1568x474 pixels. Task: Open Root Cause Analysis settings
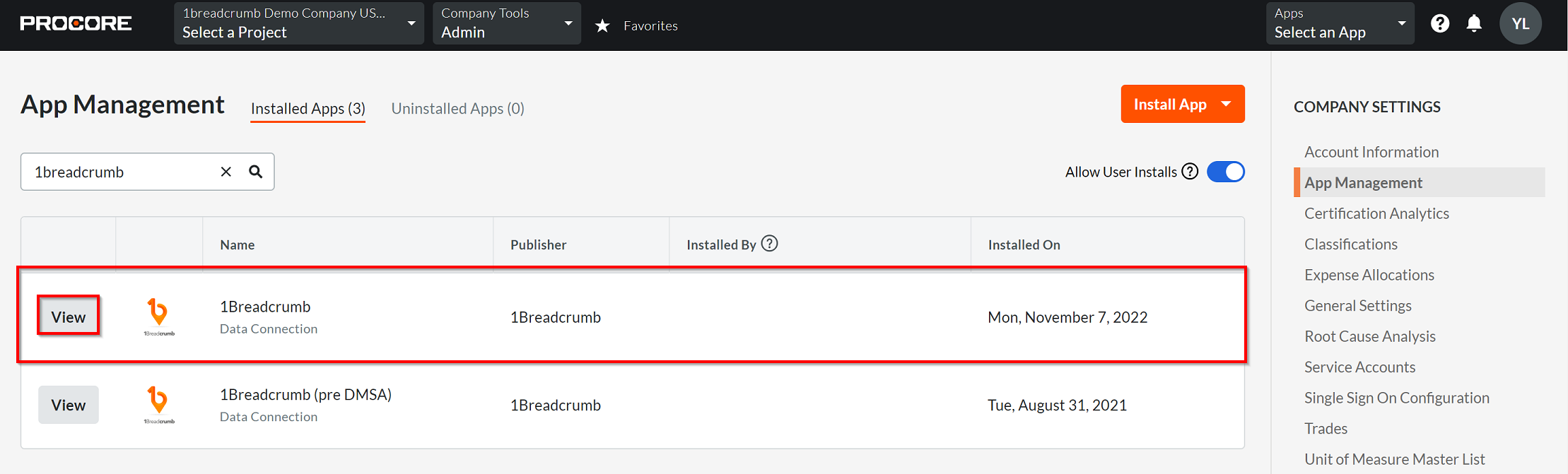pos(1370,336)
